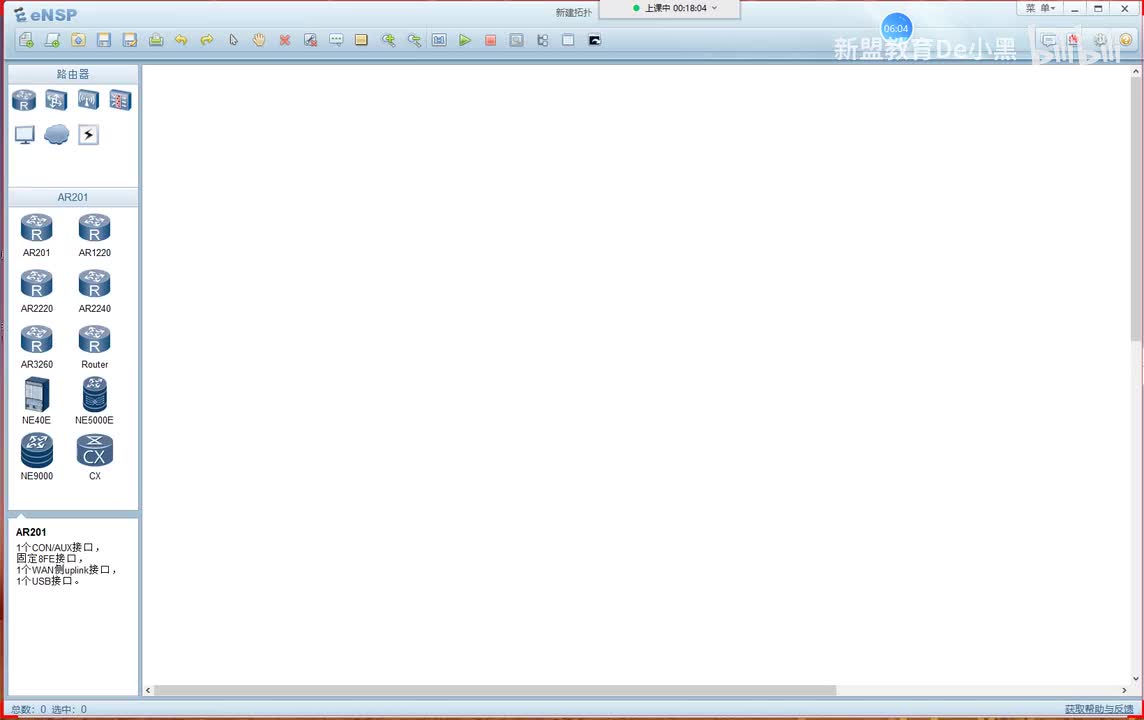Click the data capture toolbar icon

coord(517,40)
